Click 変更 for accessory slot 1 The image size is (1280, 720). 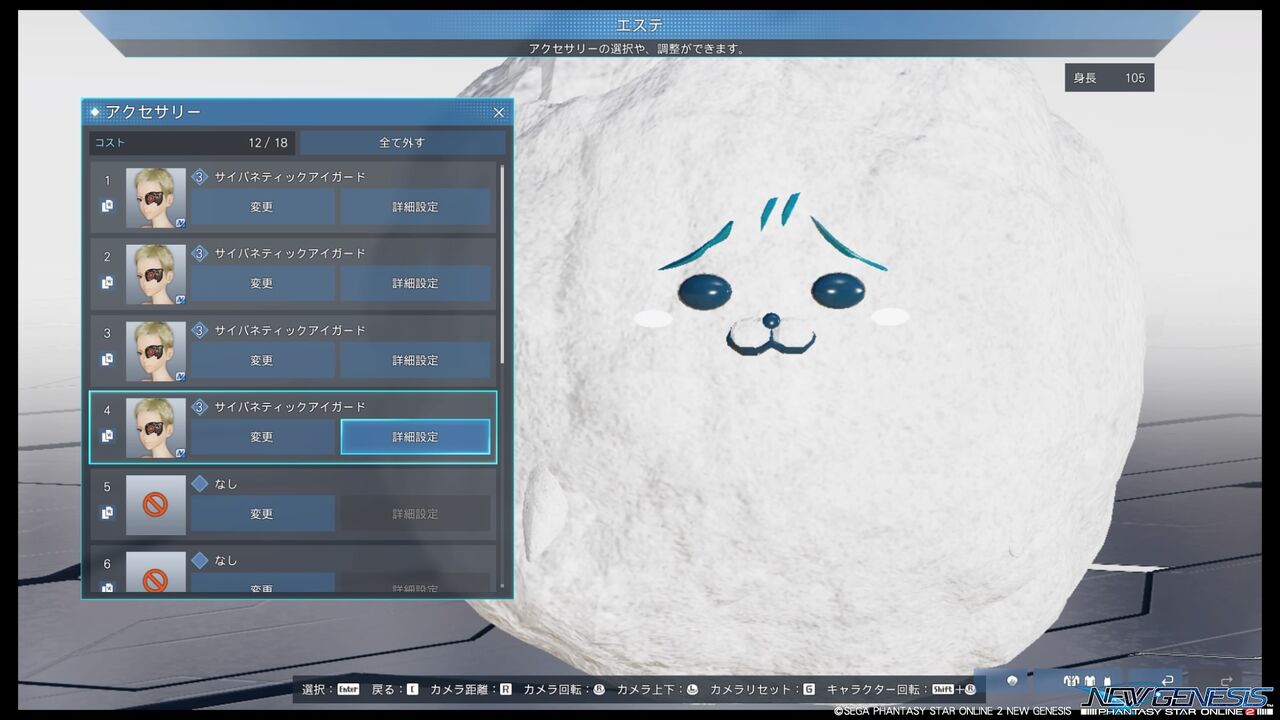coord(262,207)
